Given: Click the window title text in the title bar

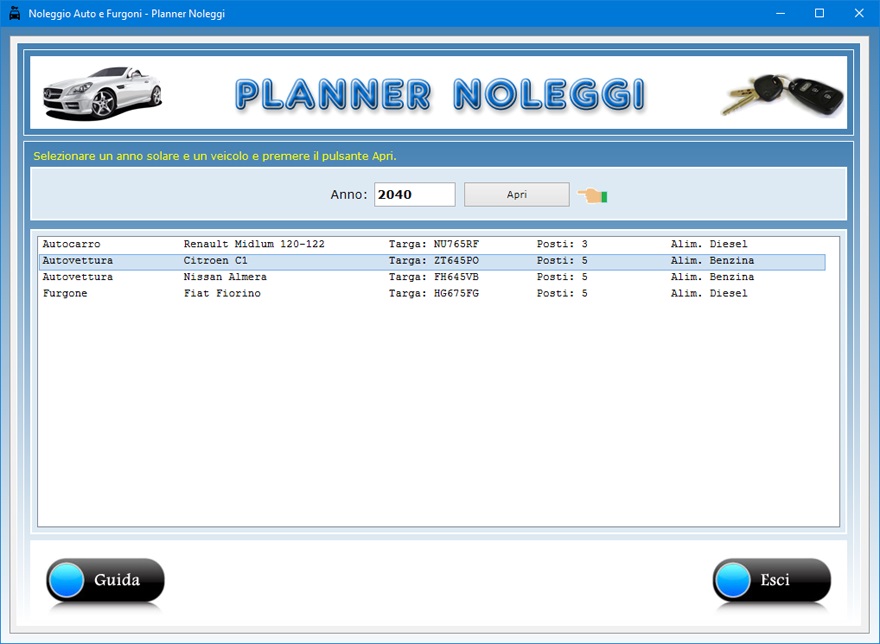Looking at the screenshot, I should pos(127,14).
